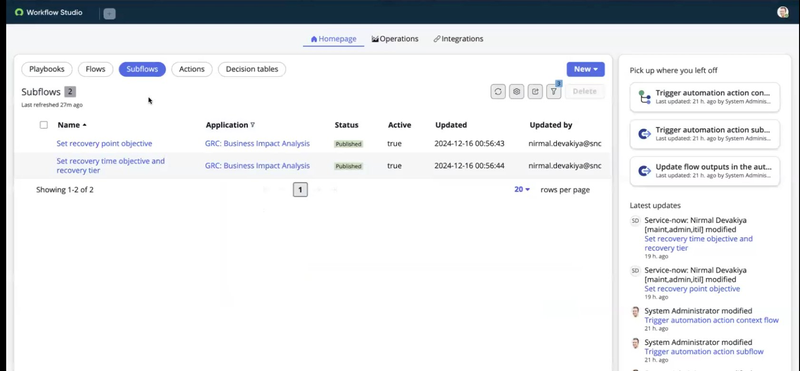Open the New dropdown button
The image size is (800, 371).
coord(585,69)
